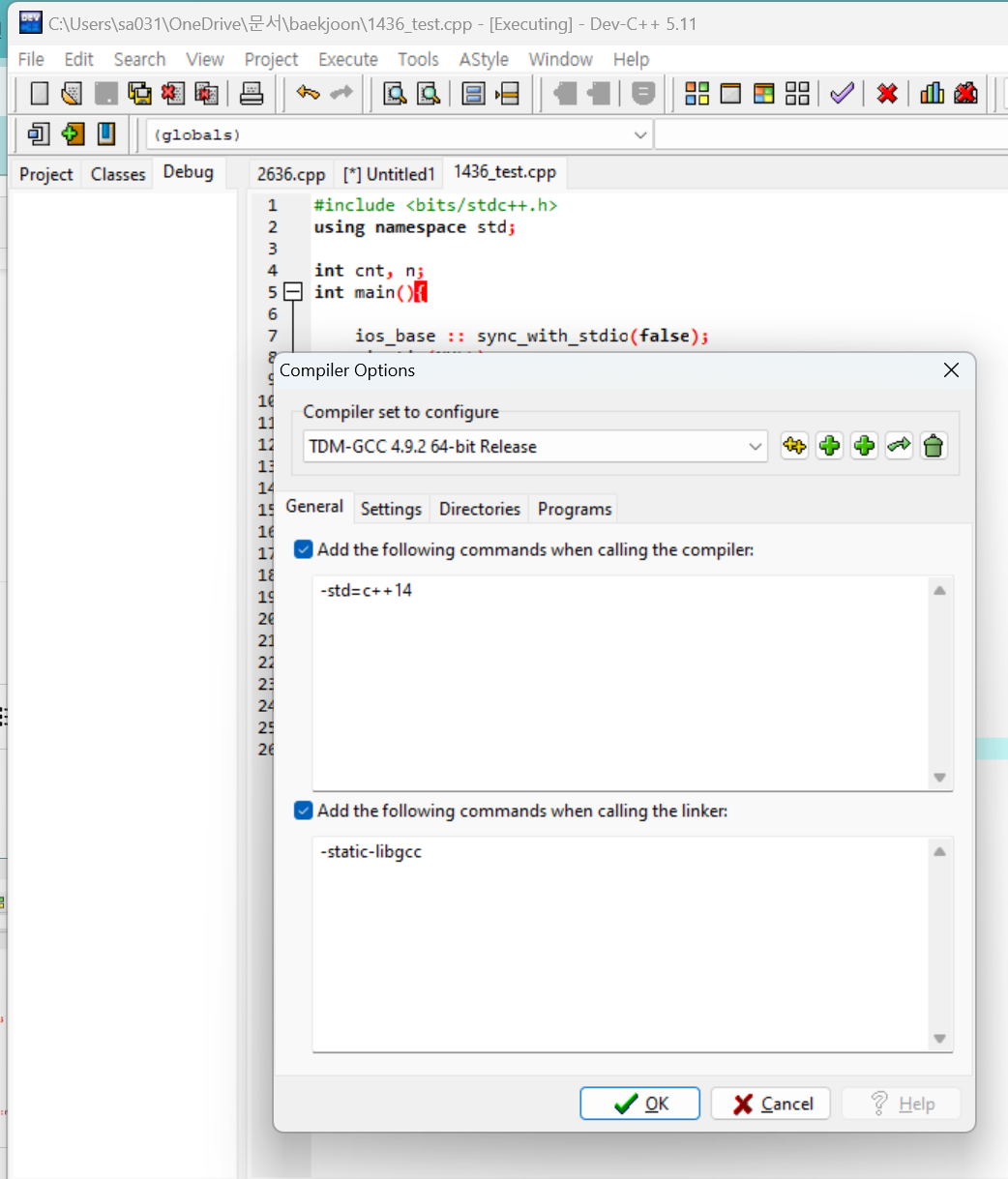
Task: Click the Rebuild All toolbar icon
Action: [797, 94]
